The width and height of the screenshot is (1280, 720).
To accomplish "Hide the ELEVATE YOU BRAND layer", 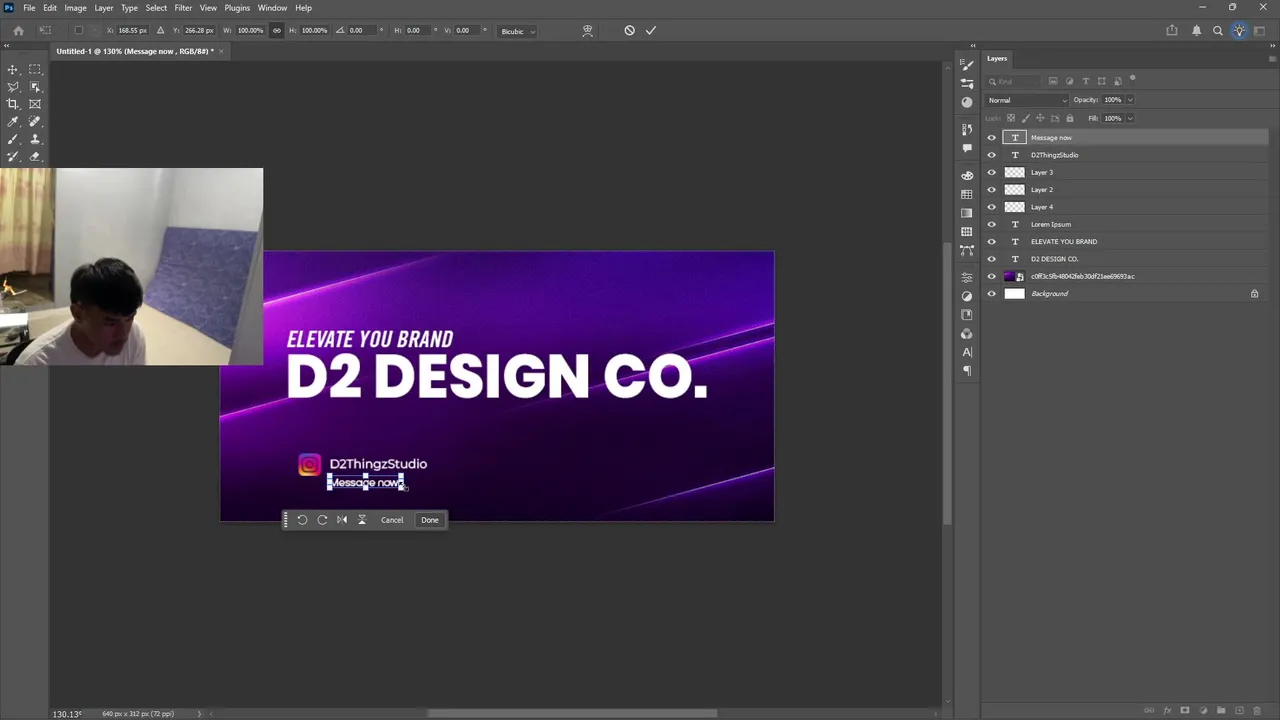I will tap(992, 242).
